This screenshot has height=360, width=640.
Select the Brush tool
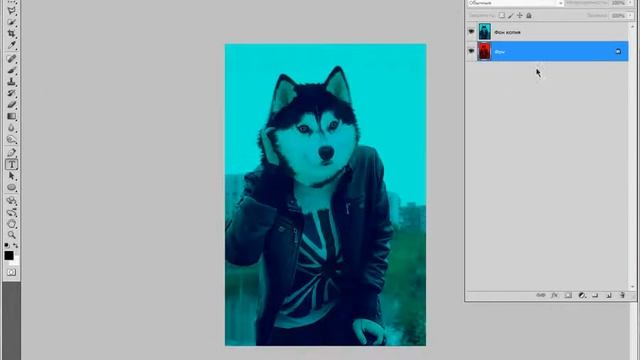click(11, 70)
